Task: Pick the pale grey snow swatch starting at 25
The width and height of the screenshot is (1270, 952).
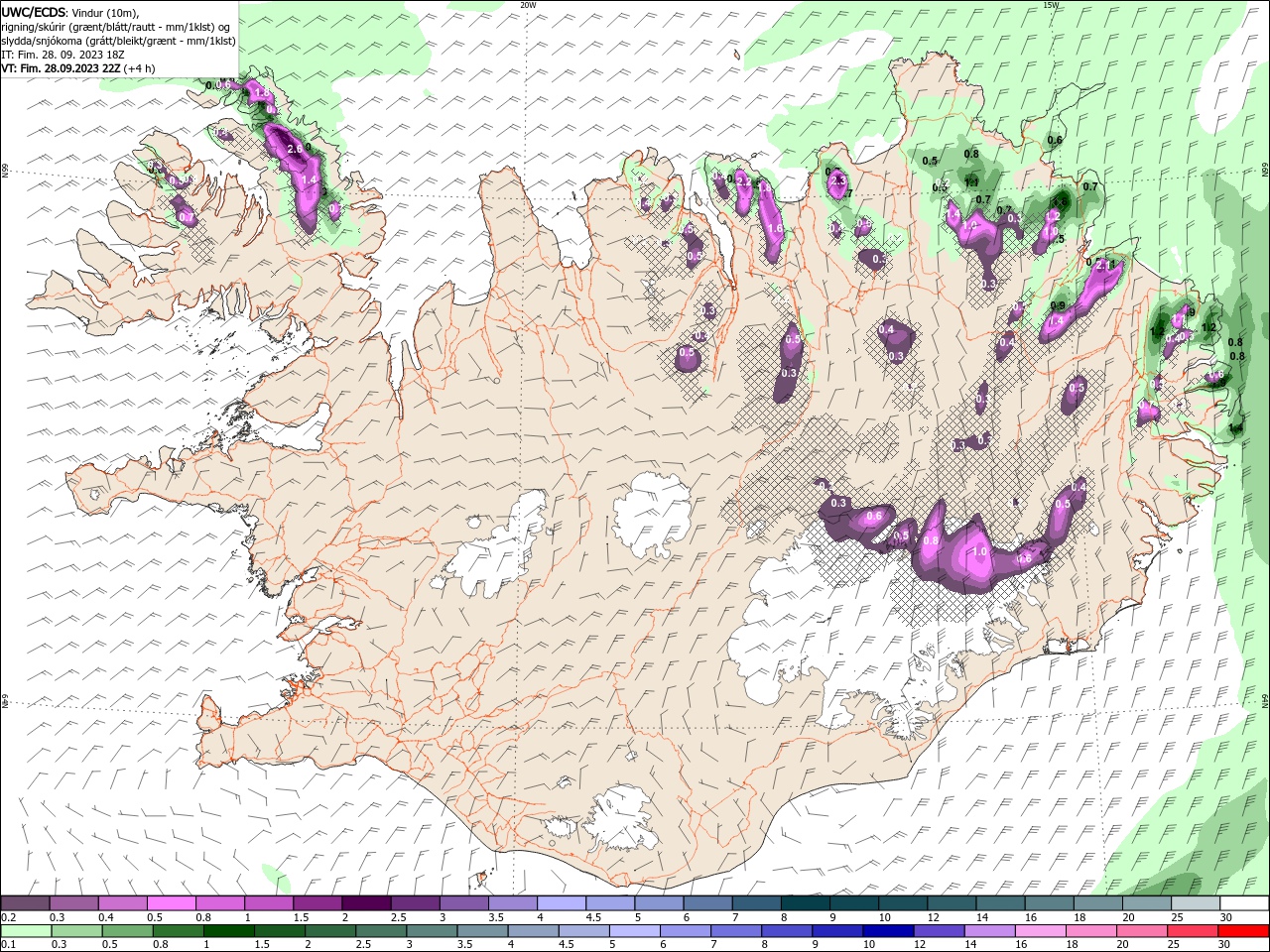Action: 1196,903
